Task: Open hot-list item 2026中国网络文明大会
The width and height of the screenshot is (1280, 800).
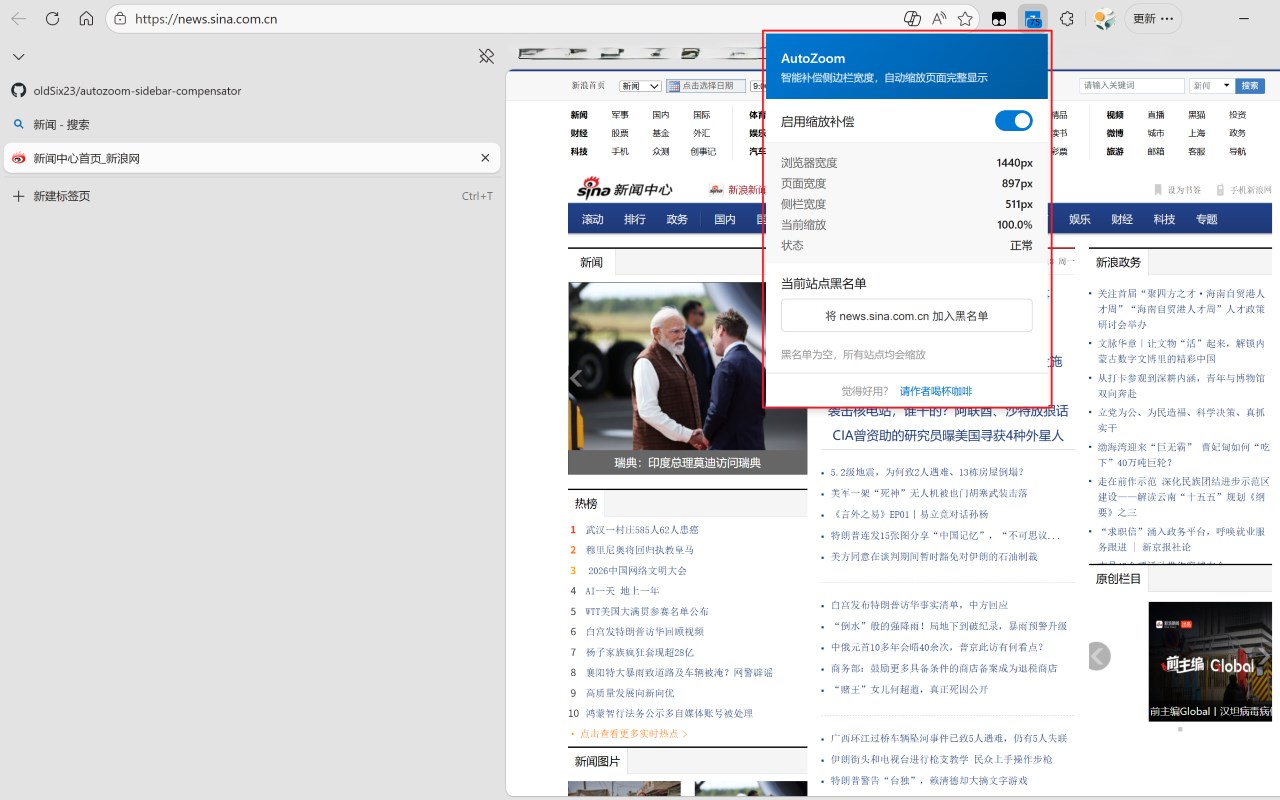Action: point(637,570)
